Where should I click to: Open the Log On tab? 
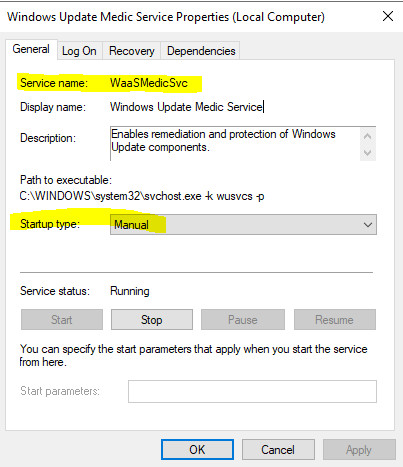coord(79,51)
